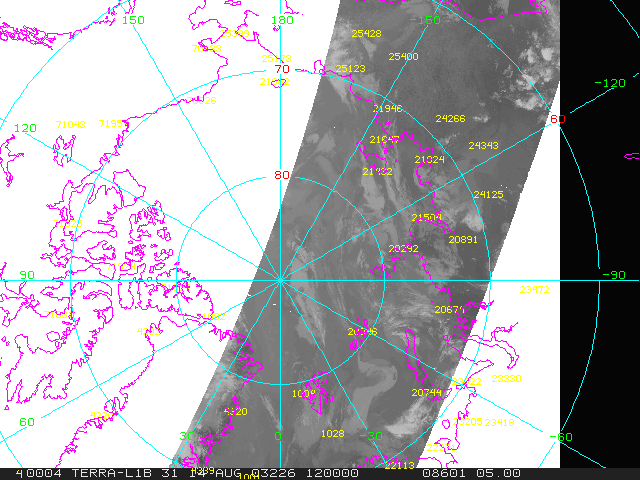Click station label 25400
The image size is (640, 480).
(x=403, y=57)
